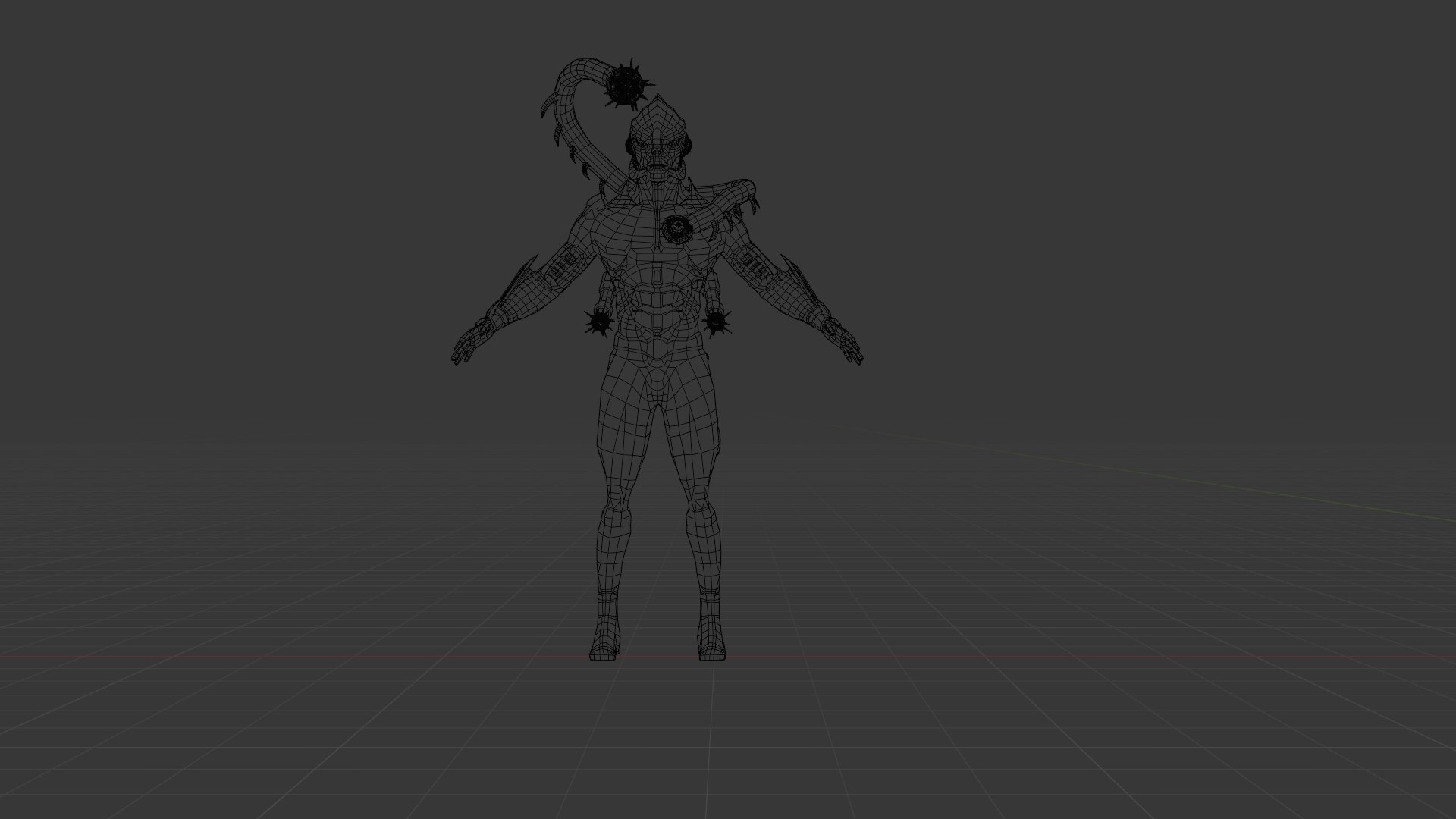Viewport: 1456px width, 819px height.
Task: Select the character's hand on the screen right
Action: [x=843, y=342]
